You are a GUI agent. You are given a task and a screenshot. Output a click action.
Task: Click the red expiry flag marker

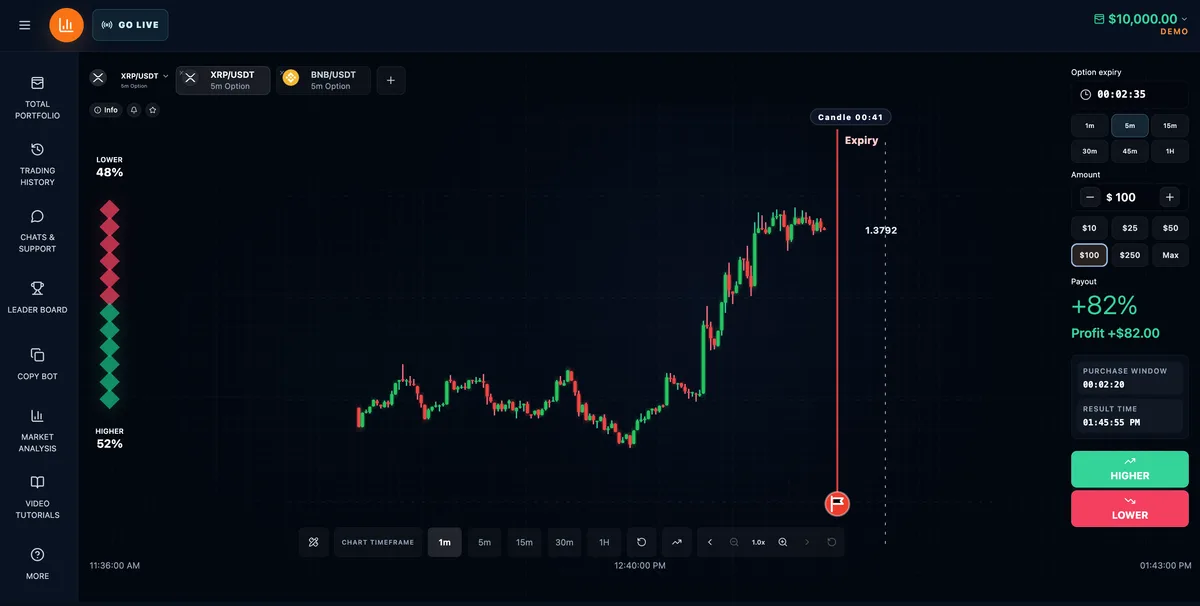tap(837, 503)
